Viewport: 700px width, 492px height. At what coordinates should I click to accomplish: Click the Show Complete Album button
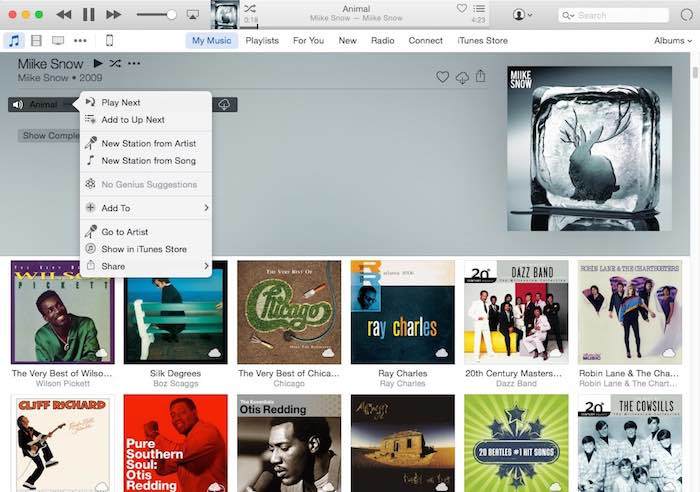pos(50,135)
